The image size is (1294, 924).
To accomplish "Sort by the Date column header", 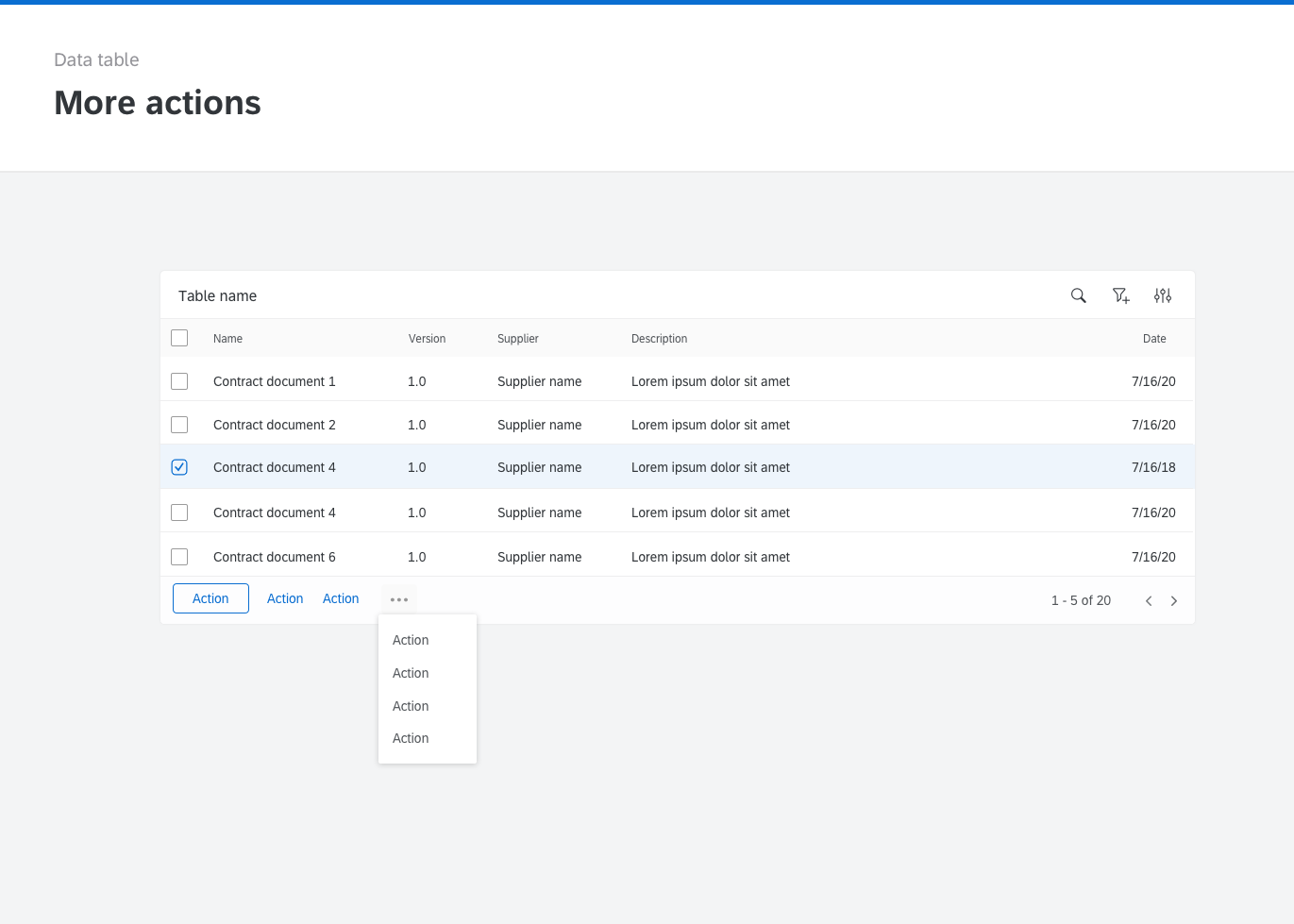I will tap(1154, 338).
